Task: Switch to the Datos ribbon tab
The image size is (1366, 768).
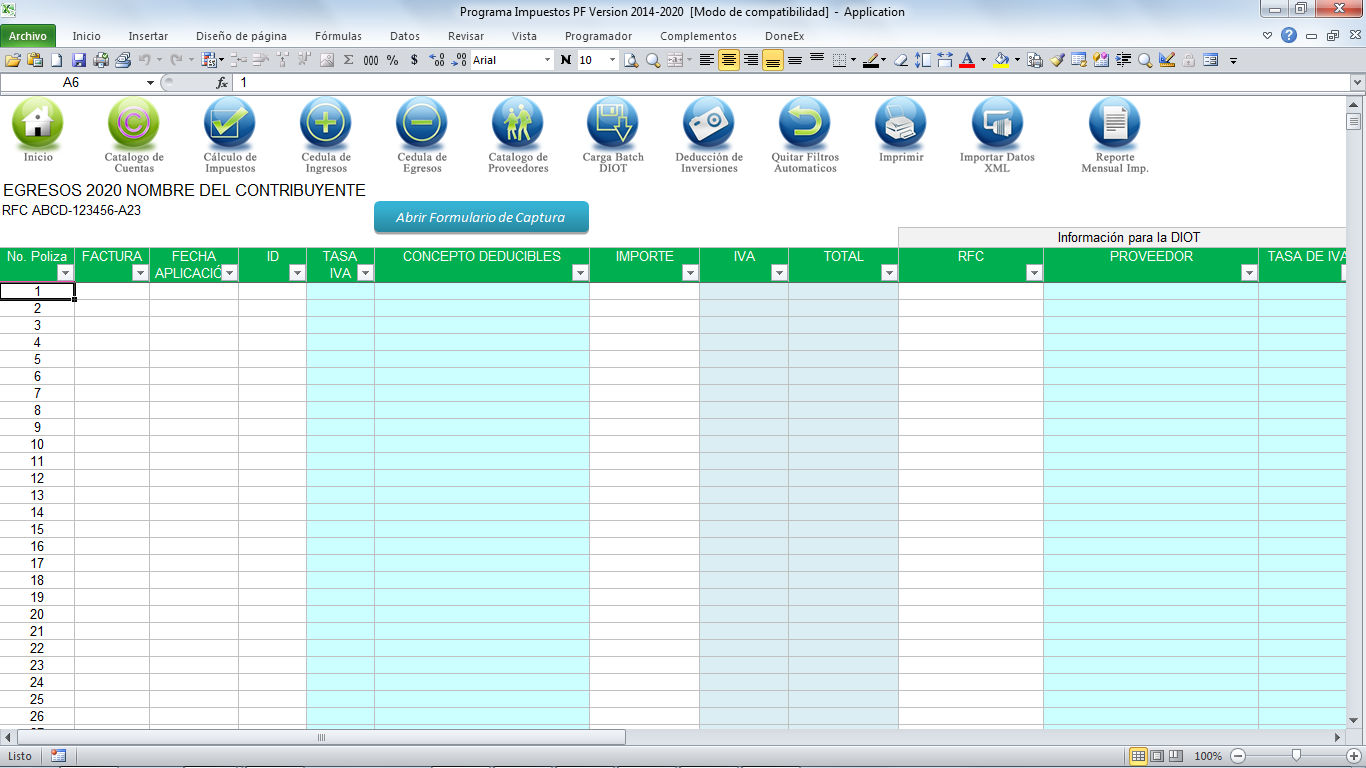Action: (x=405, y=36)
